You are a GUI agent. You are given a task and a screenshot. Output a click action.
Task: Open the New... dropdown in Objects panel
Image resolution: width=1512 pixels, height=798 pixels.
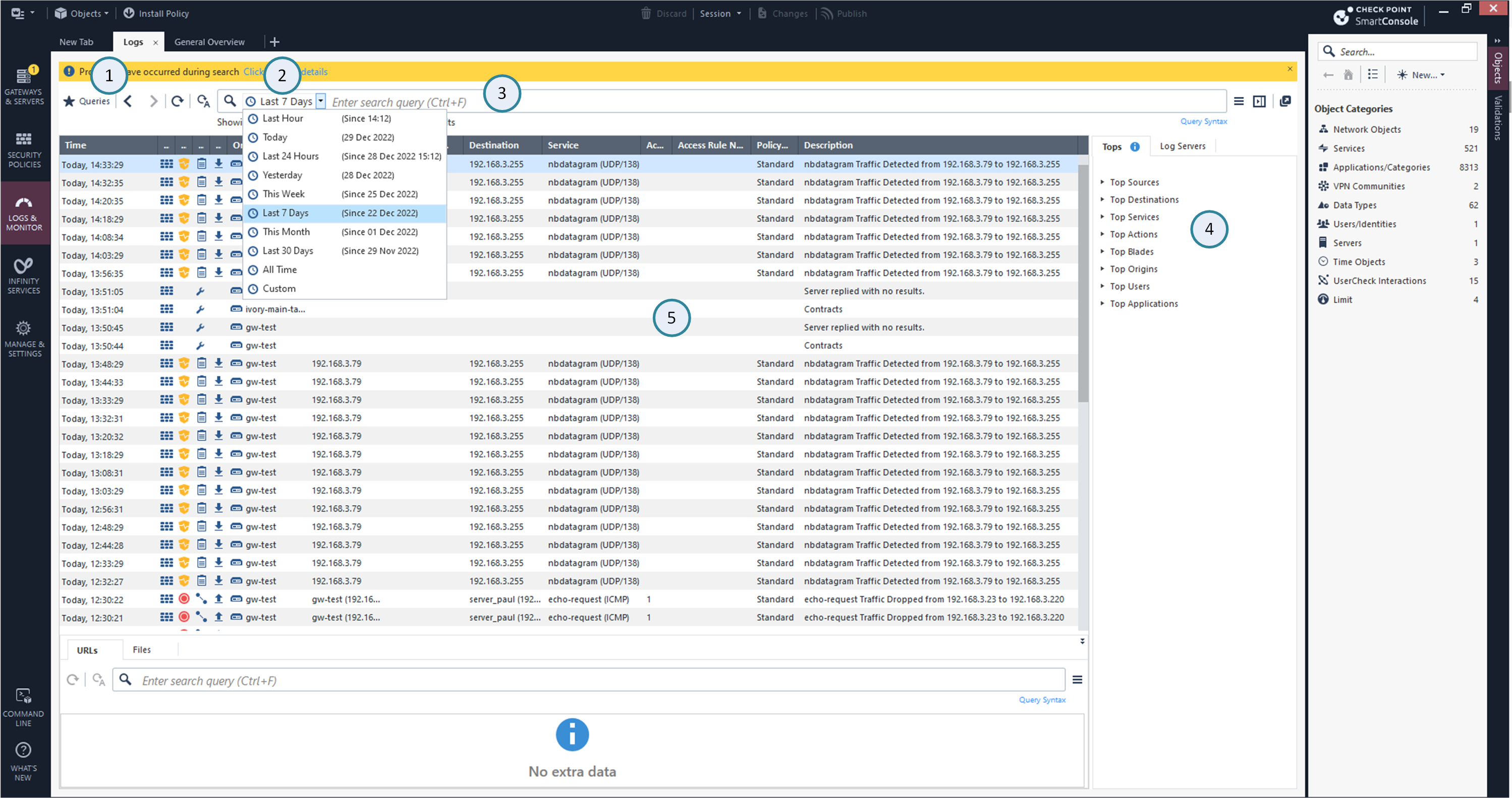coord(1421,75)
